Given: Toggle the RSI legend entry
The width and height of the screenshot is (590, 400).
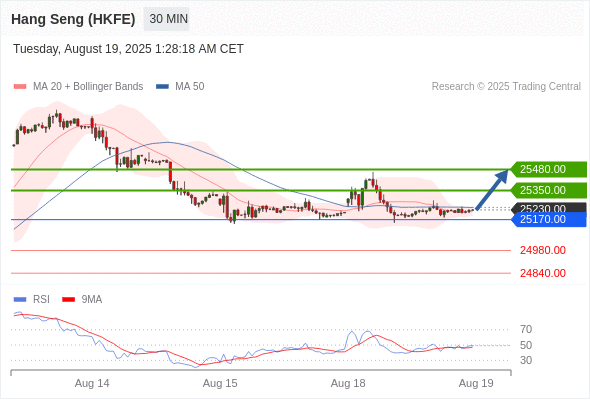Looking at the screenshot, I should 32,300.
